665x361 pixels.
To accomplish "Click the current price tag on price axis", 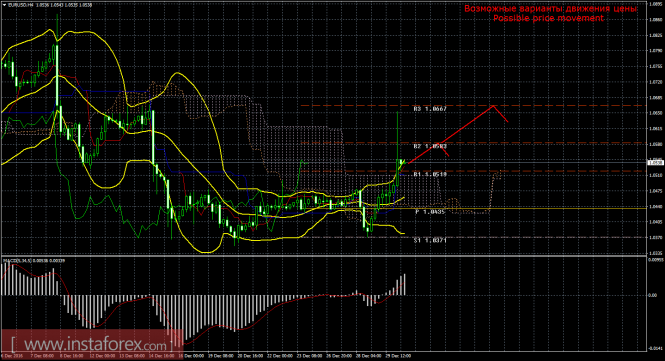I will click(x=656, y=162).
